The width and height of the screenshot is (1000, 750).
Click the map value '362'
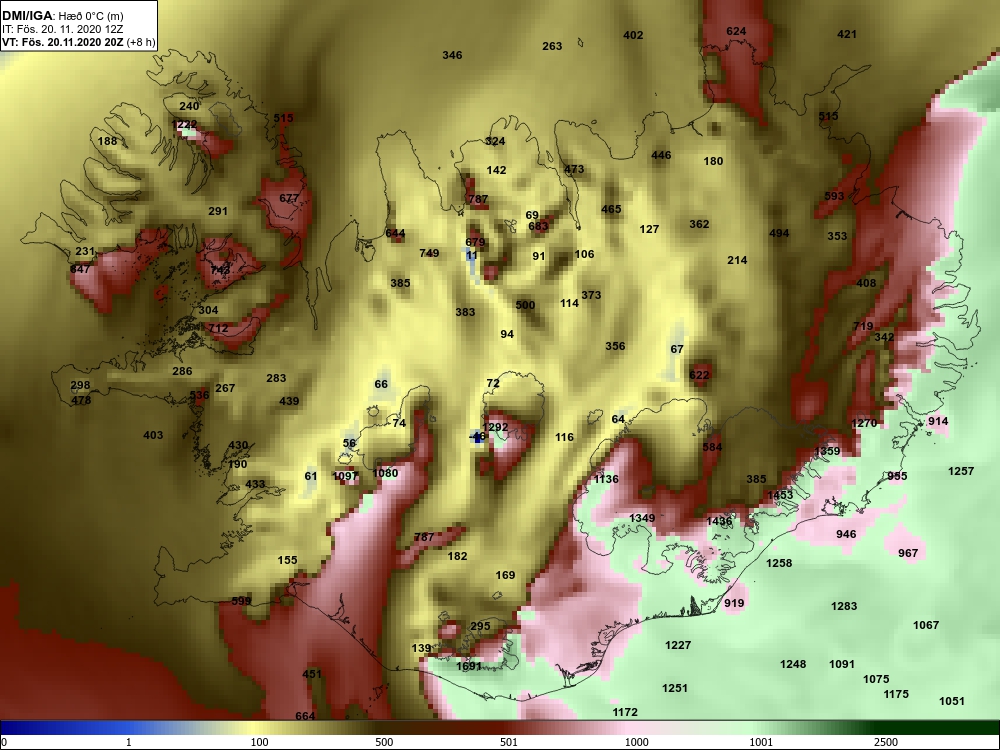[699, 224]
